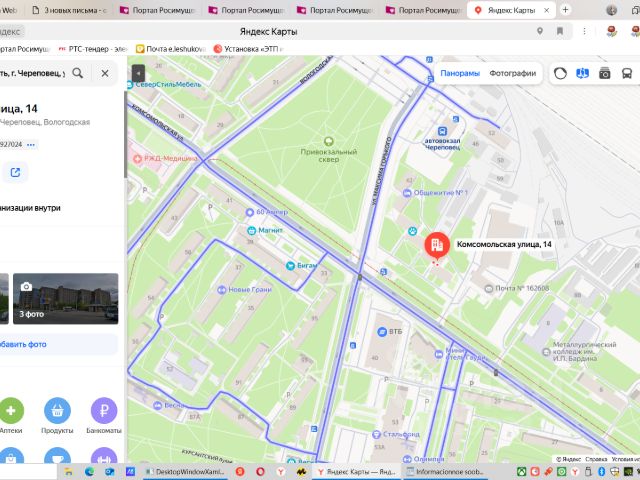
Task: Click the Стальфонд marker
Action: (x=377, y=434)
